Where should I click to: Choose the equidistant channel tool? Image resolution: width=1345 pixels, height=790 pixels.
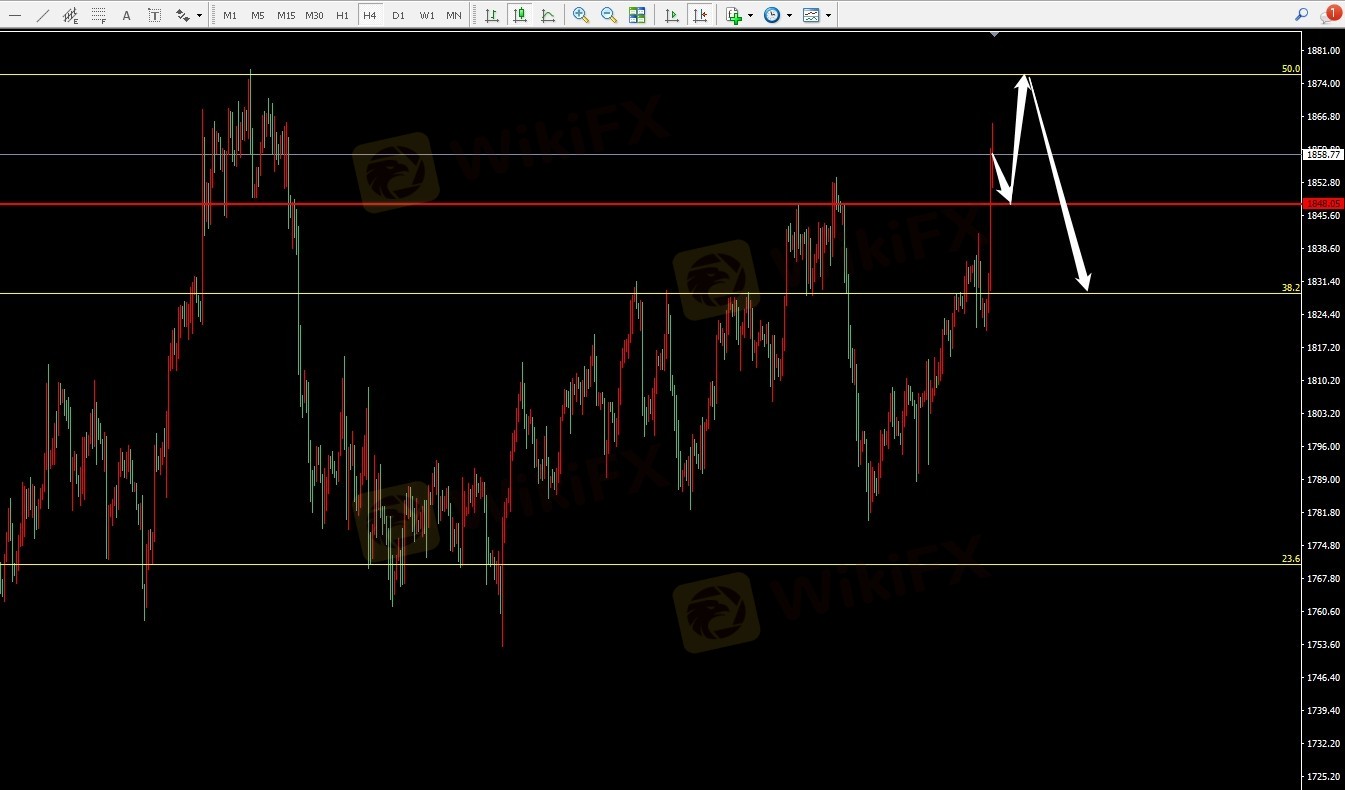[70, 15]
